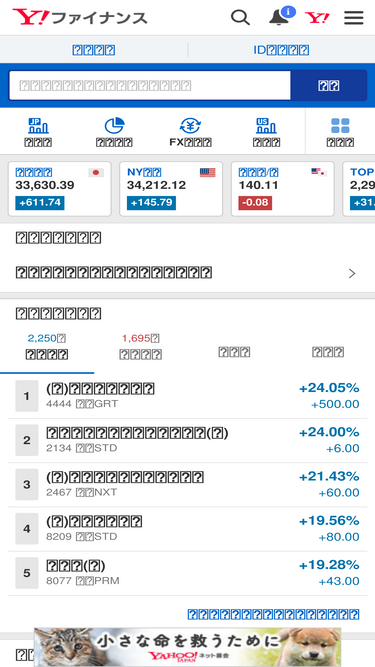
Task: Open notifications bell icon
Action: (x=281, y=17)
